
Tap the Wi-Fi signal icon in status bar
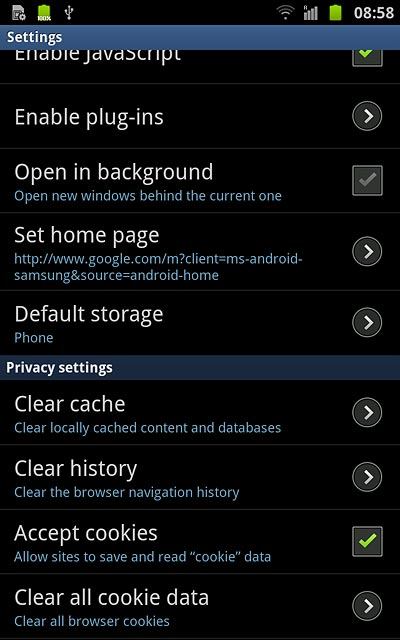pos(285,13)
